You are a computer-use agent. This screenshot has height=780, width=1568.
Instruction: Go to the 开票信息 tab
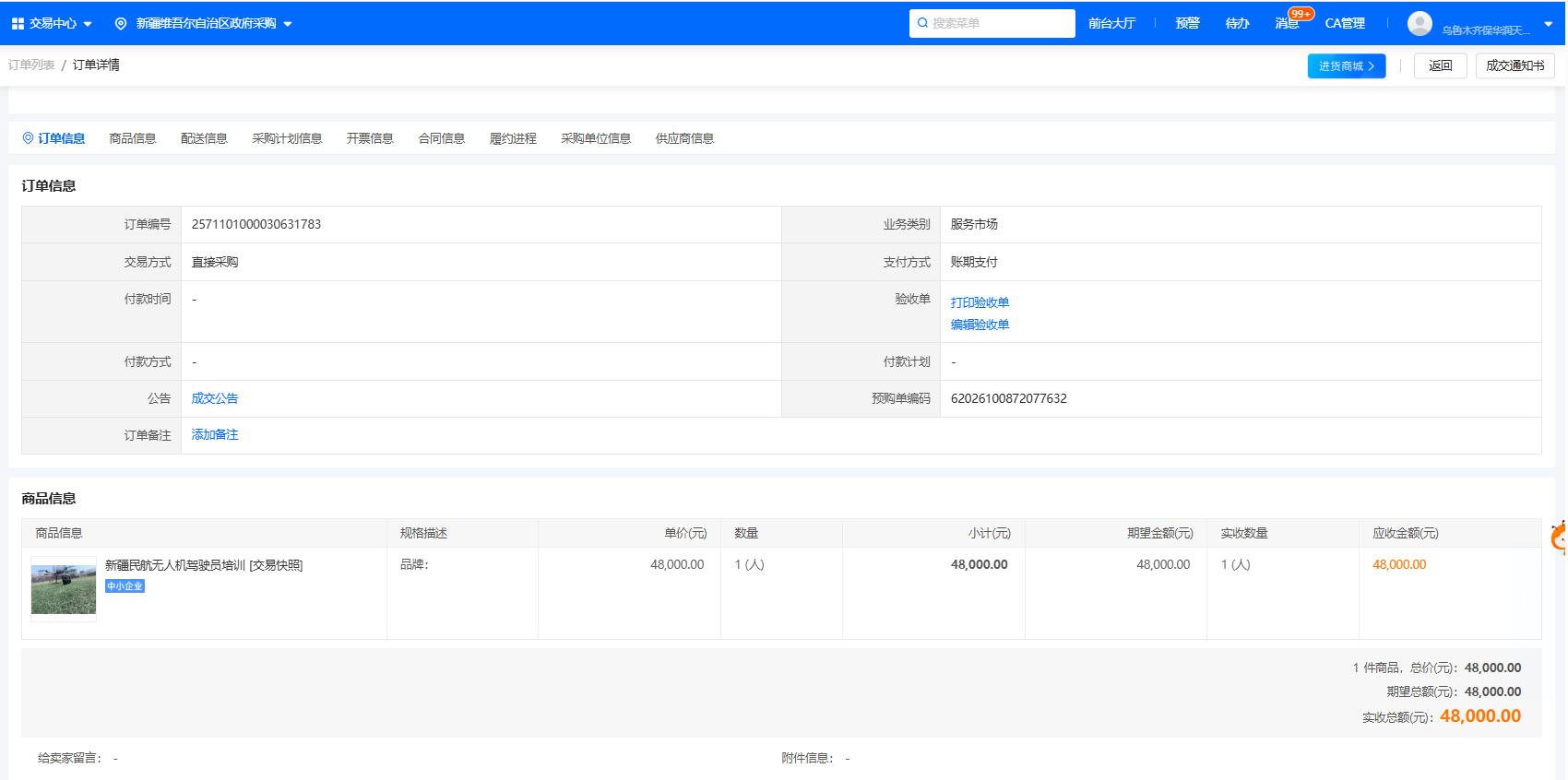[370, 138]
